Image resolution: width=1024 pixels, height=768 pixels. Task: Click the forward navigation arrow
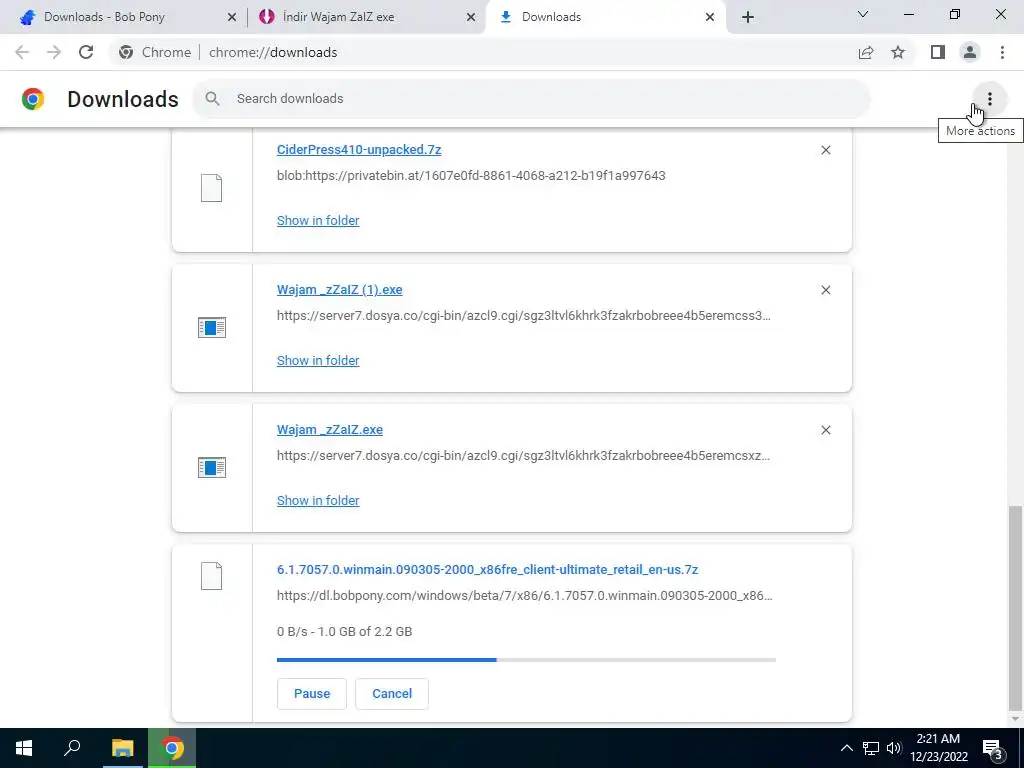pyautogui.click(x=54, y=52)
